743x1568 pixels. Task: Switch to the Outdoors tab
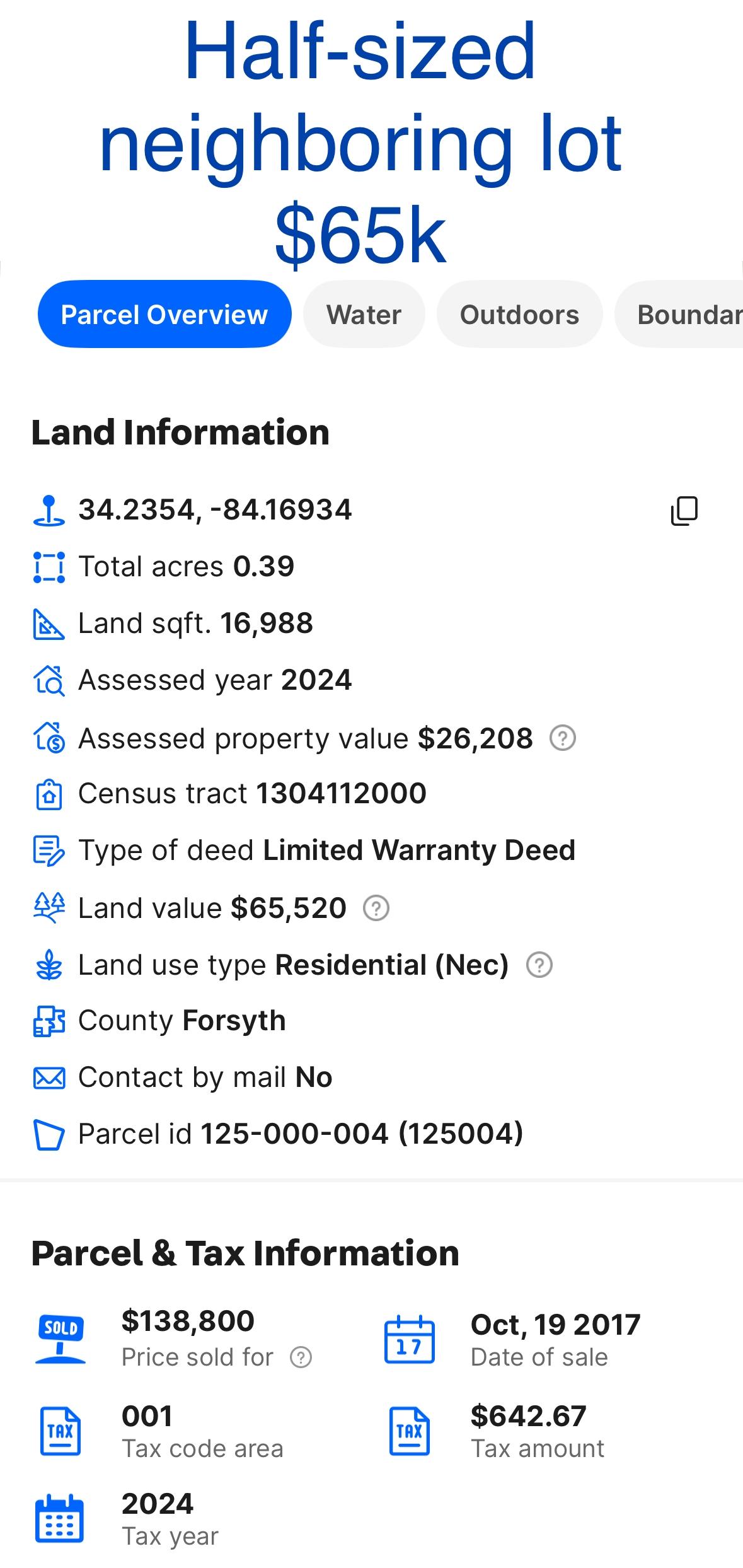tap(520, 314)
